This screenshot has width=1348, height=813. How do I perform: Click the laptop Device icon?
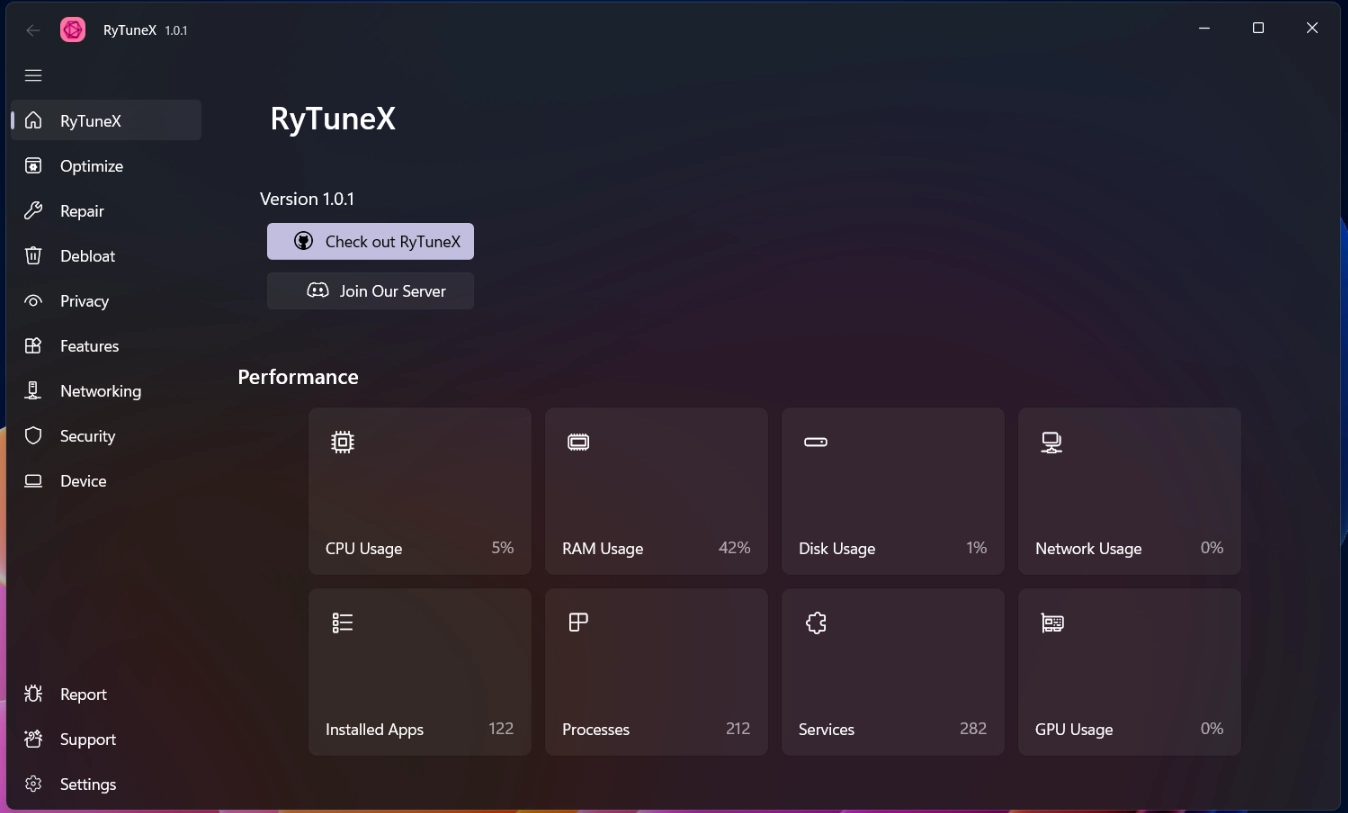pyautogui.click(x=33, y=481)
